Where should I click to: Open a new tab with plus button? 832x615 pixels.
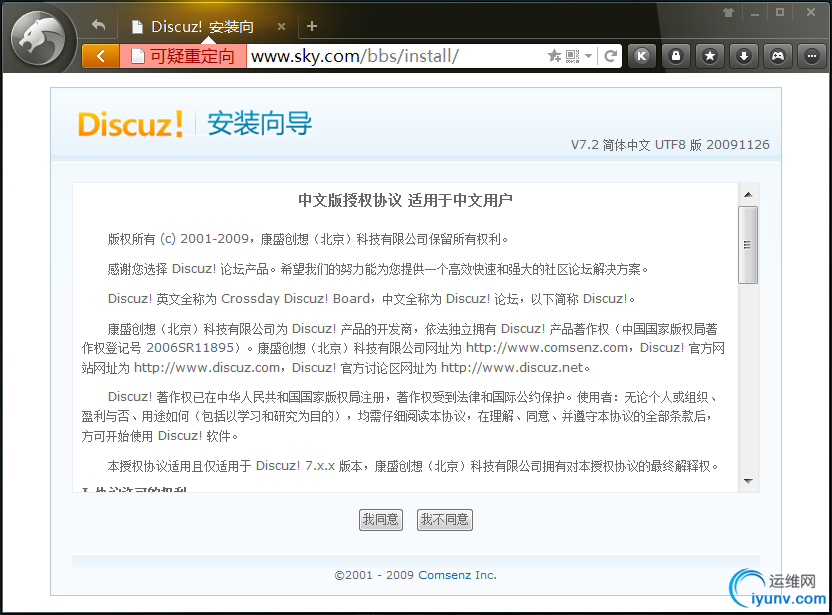tap(312, 26)
